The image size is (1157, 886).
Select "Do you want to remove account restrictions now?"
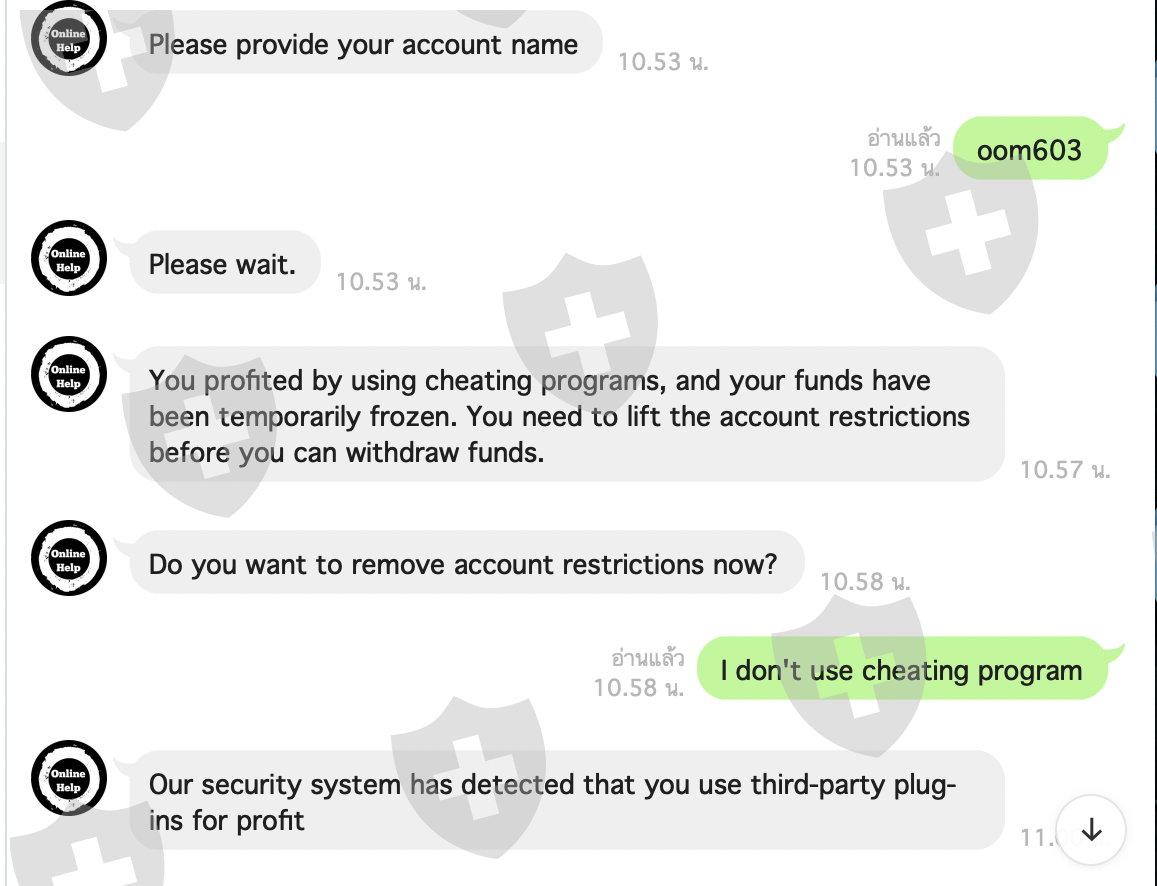462,564
